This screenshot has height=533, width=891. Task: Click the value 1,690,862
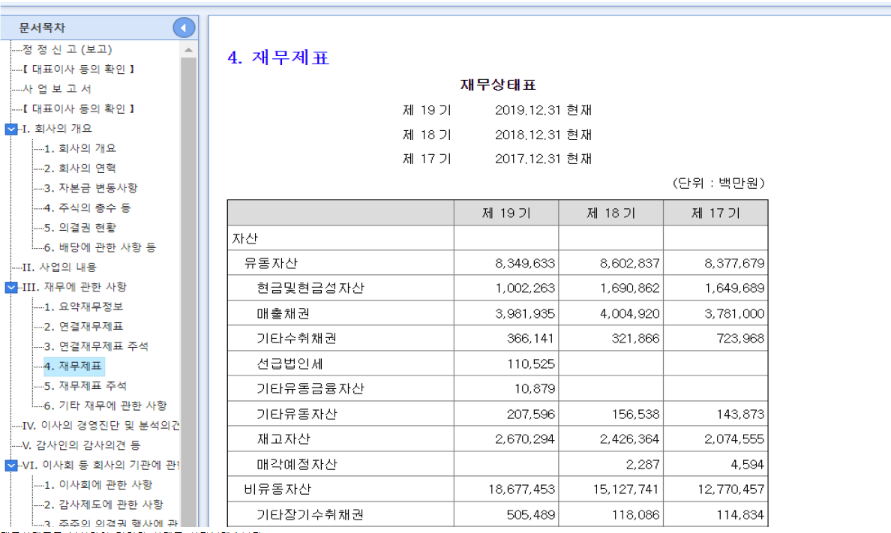630,289
